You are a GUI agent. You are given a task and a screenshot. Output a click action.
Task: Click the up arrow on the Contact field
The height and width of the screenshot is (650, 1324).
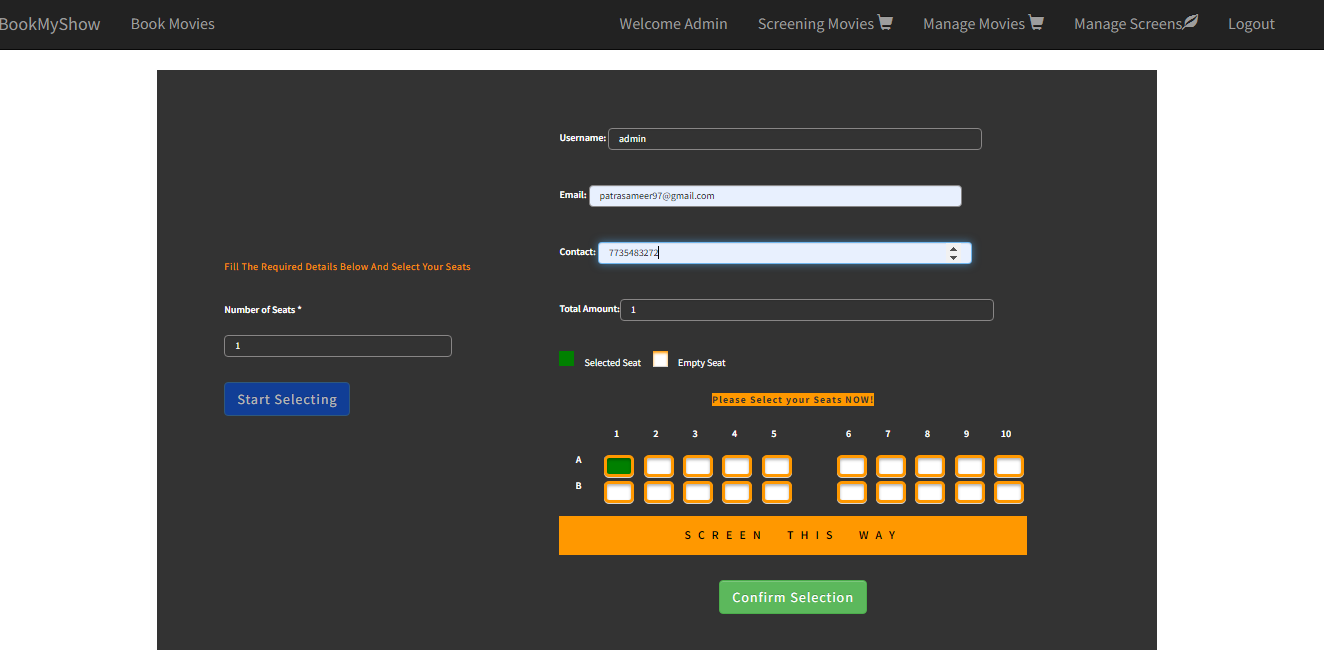[953, 248]
